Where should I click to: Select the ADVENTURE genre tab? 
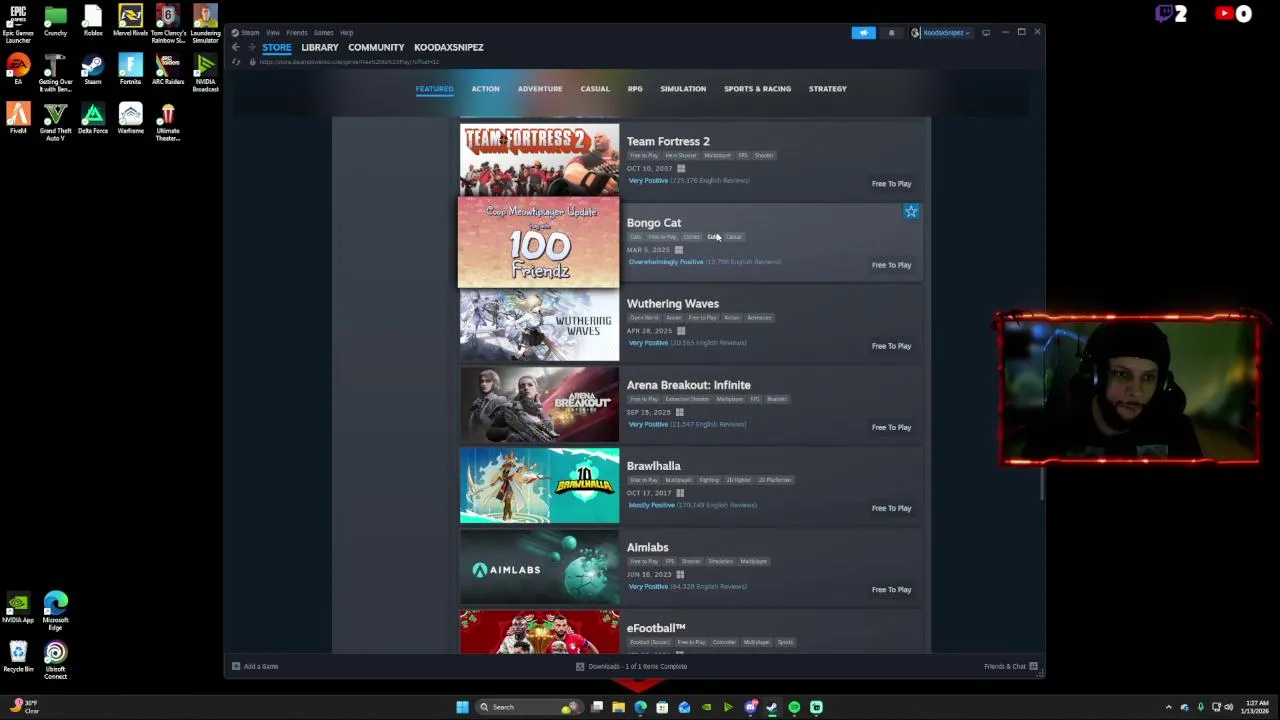pyautogui.click(x=540, y=89)
